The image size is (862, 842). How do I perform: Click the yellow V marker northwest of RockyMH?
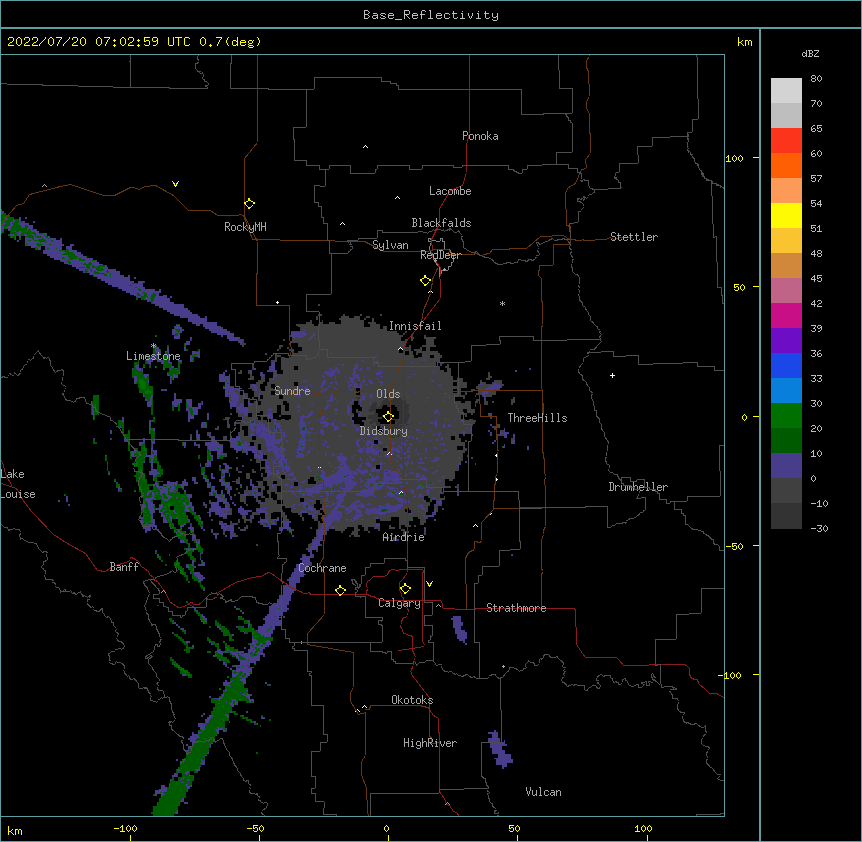(175, 184)
